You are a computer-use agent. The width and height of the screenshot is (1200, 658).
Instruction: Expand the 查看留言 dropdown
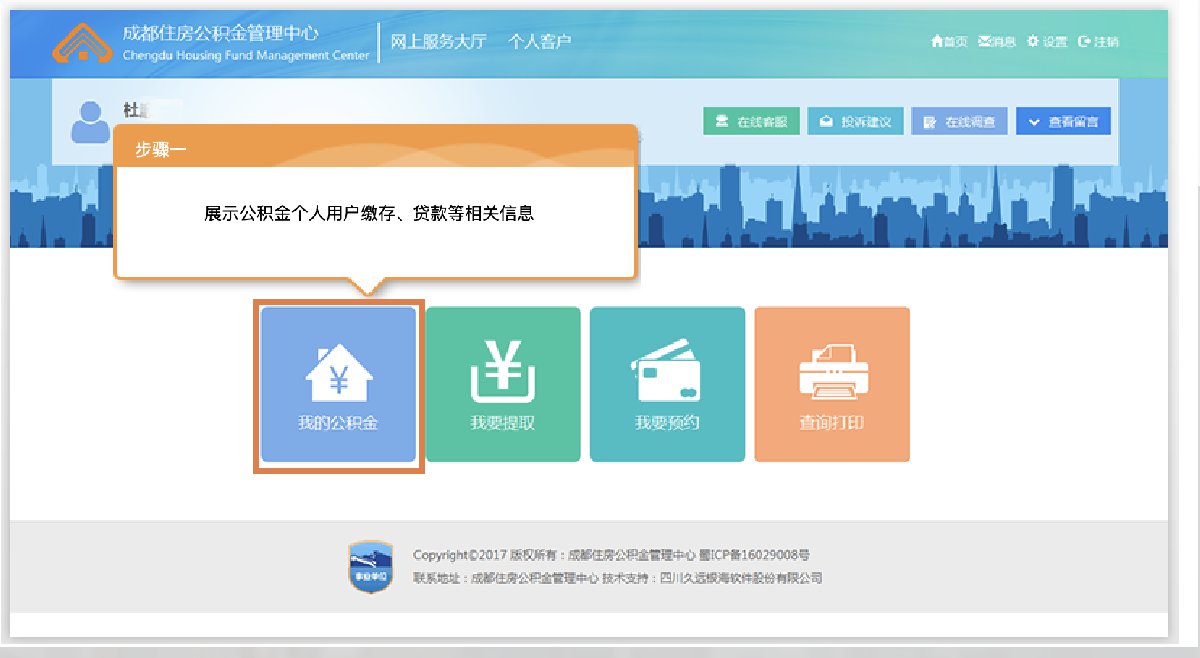click(x=1063, y=122)
